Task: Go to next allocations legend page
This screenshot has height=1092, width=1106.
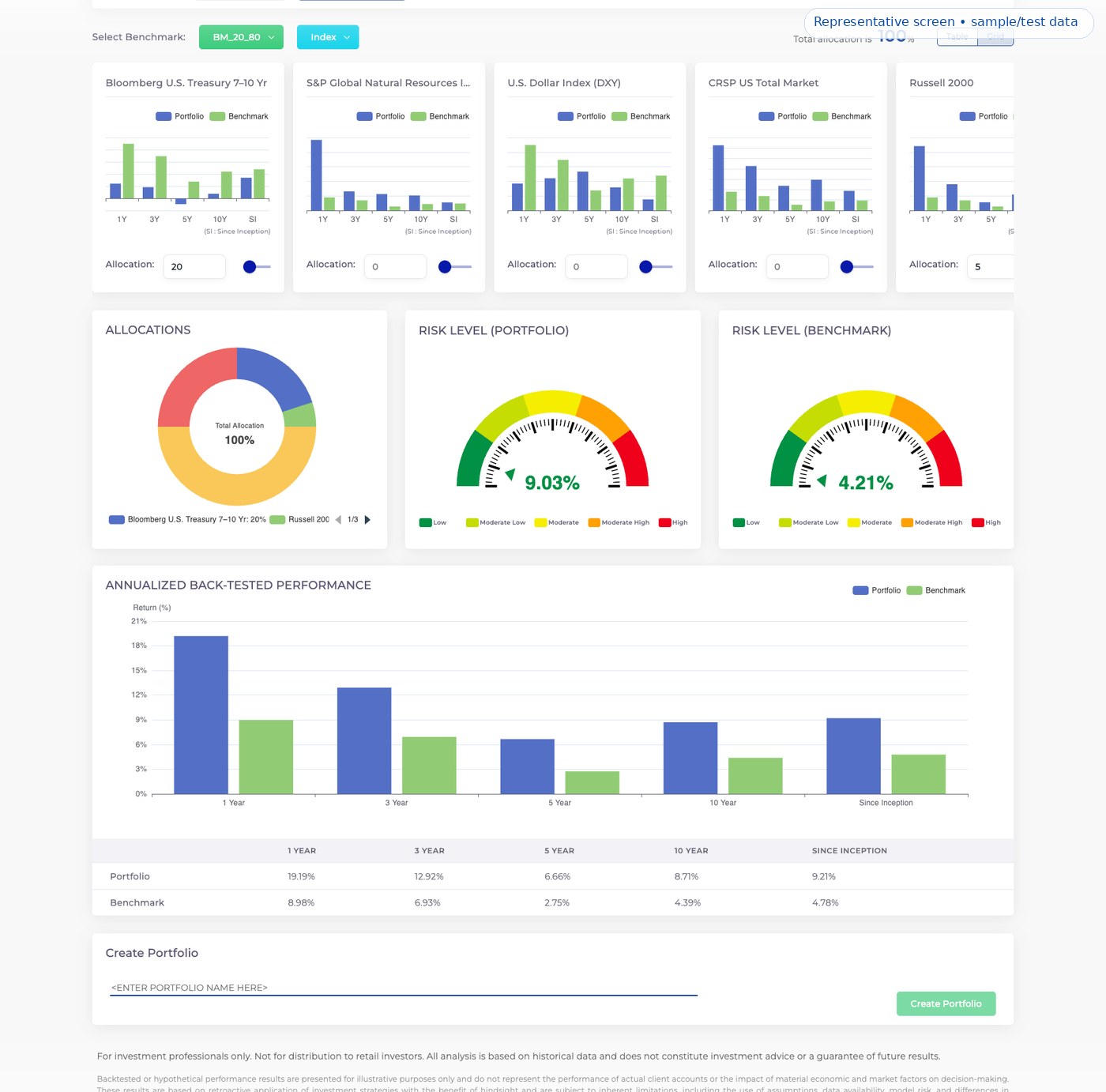Action: coord(367,520)
